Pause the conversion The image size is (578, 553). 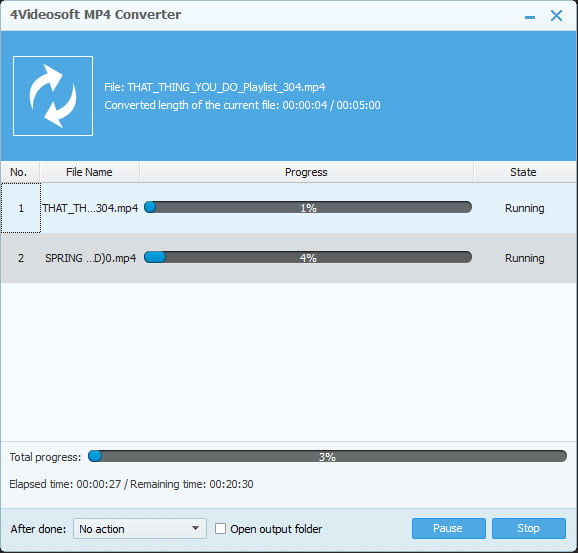coord(449,528)
